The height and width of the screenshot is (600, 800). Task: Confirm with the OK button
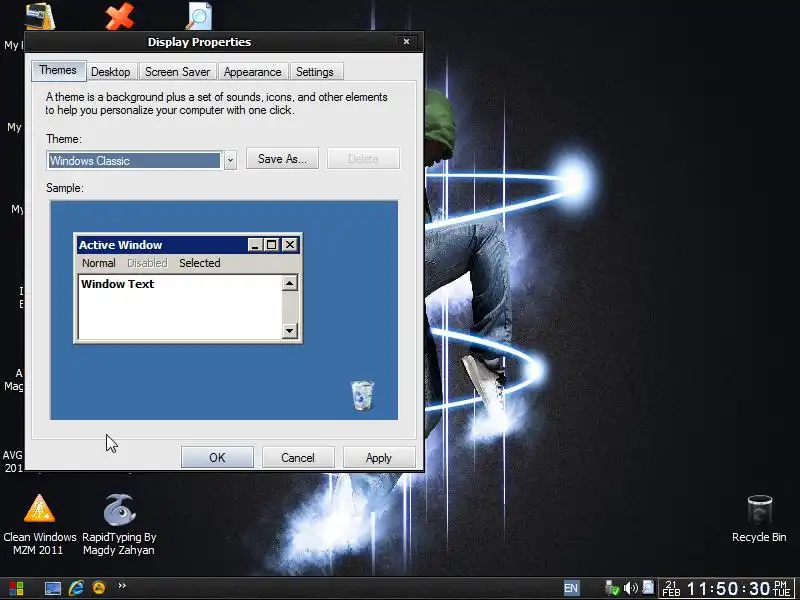217,458
